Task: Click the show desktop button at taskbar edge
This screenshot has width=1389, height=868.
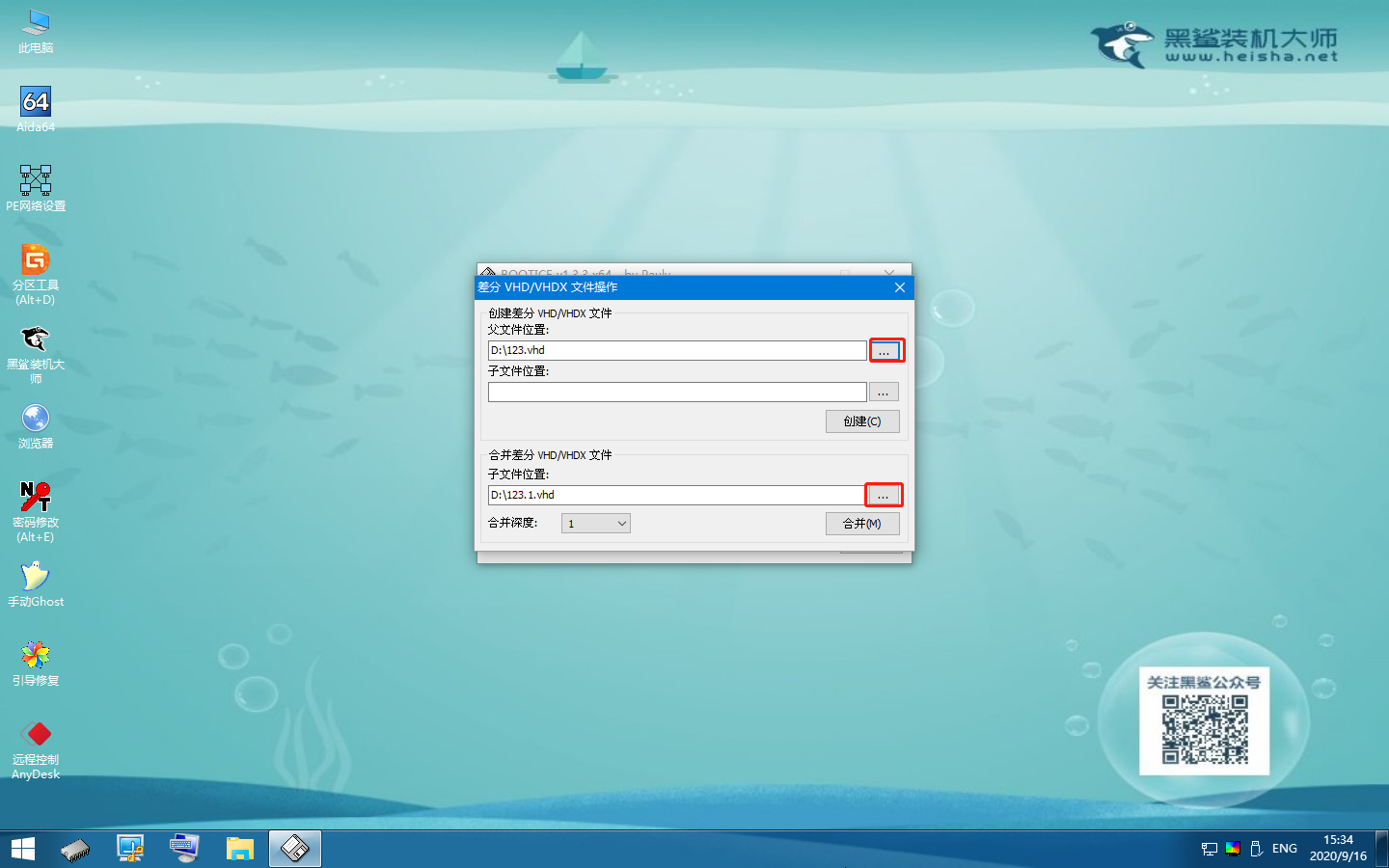Action: (x=1383, y=849)
